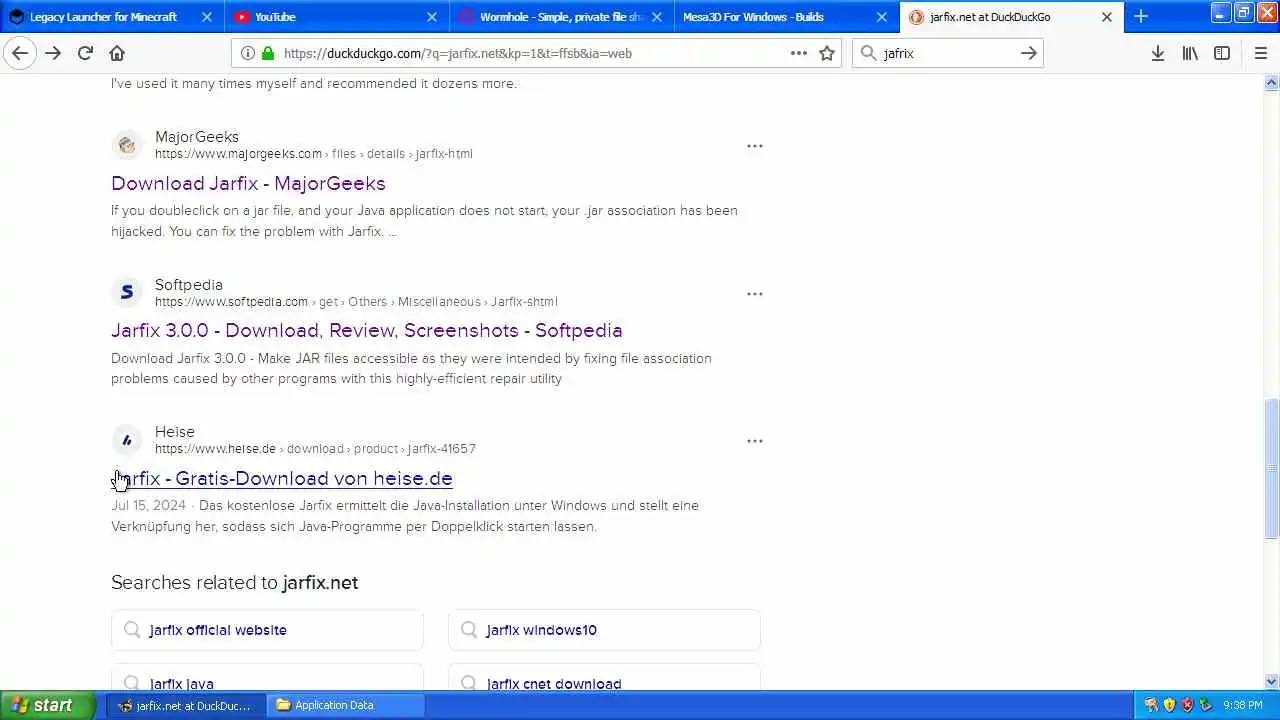Image resolution: width=1280 pixels, height=720 pixels.
Task: Click the MajorGeeks site favicon
Action: [127, 145]
